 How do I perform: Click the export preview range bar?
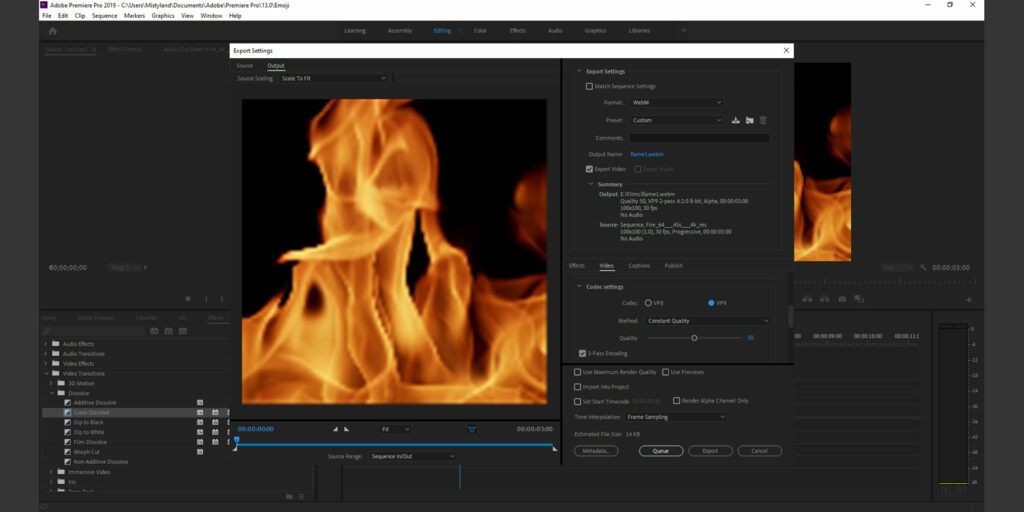coord(394,445)
